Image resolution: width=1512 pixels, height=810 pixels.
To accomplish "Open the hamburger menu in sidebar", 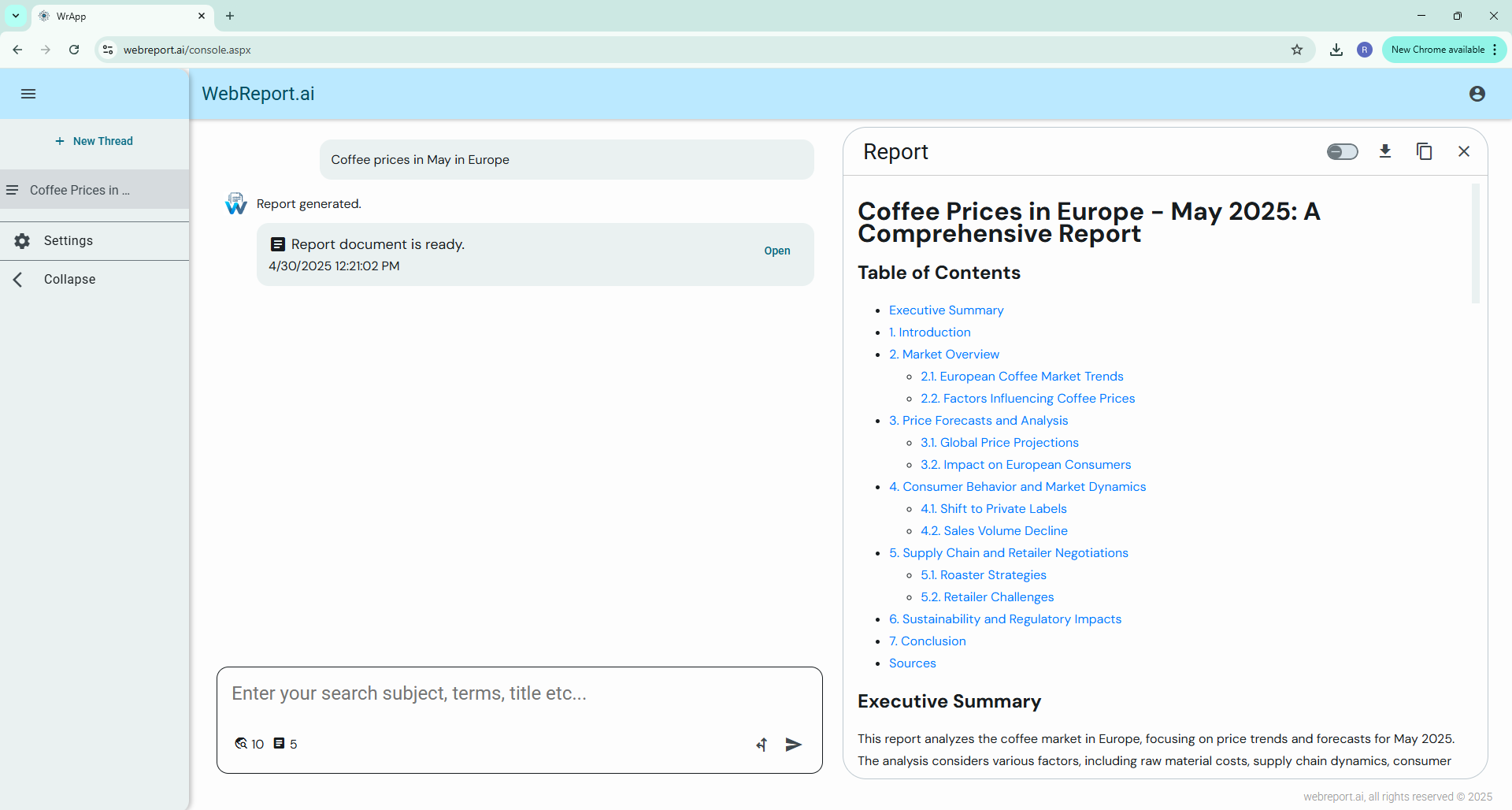I will 28,94.
